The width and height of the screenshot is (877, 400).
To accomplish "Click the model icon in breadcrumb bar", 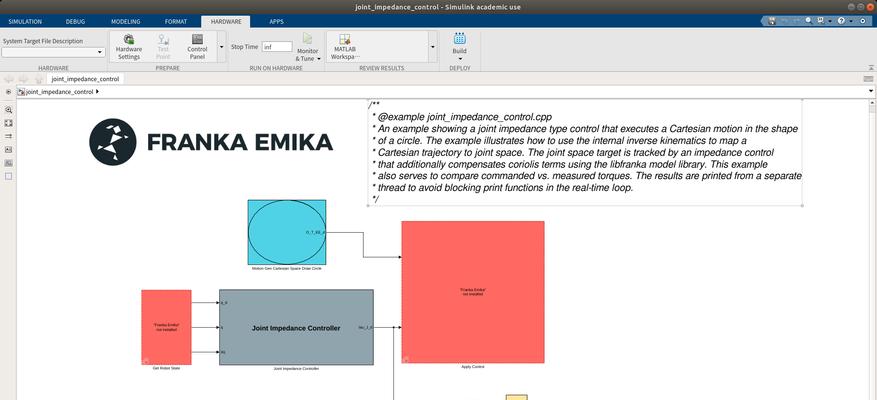I will [x=21, y=92].
